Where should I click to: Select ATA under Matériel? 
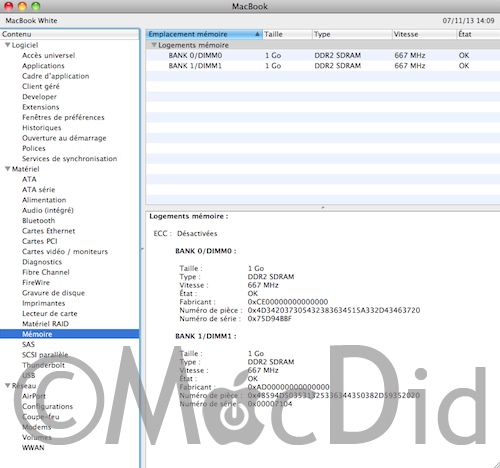point(29,179)
